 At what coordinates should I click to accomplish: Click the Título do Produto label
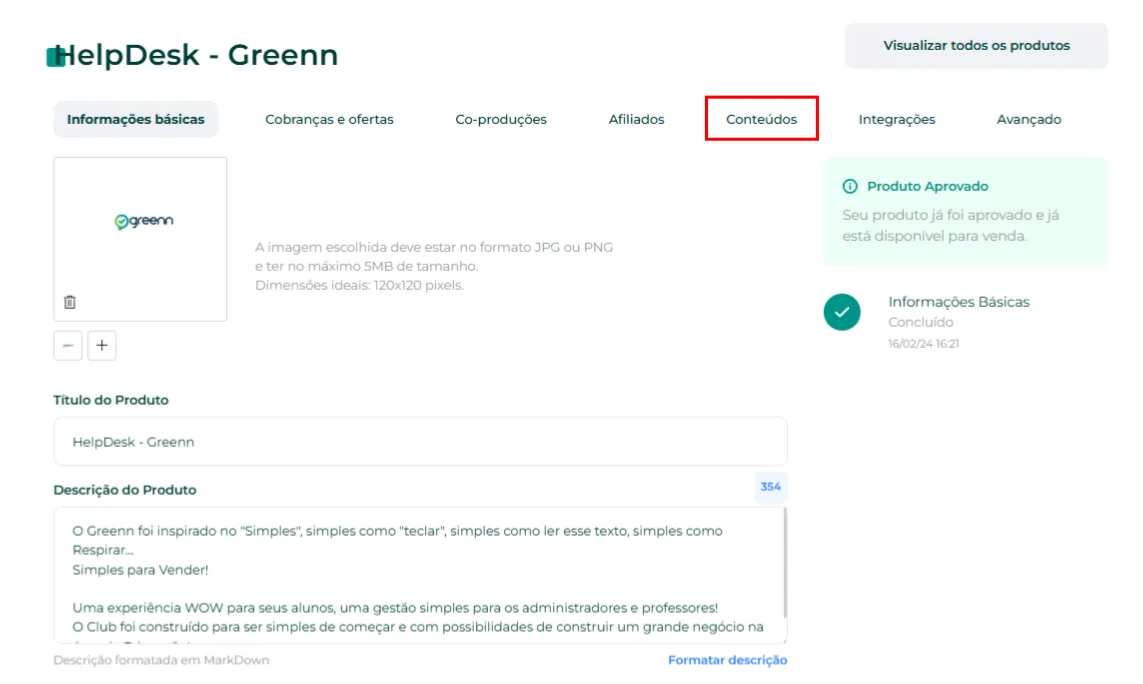point(111,400)
